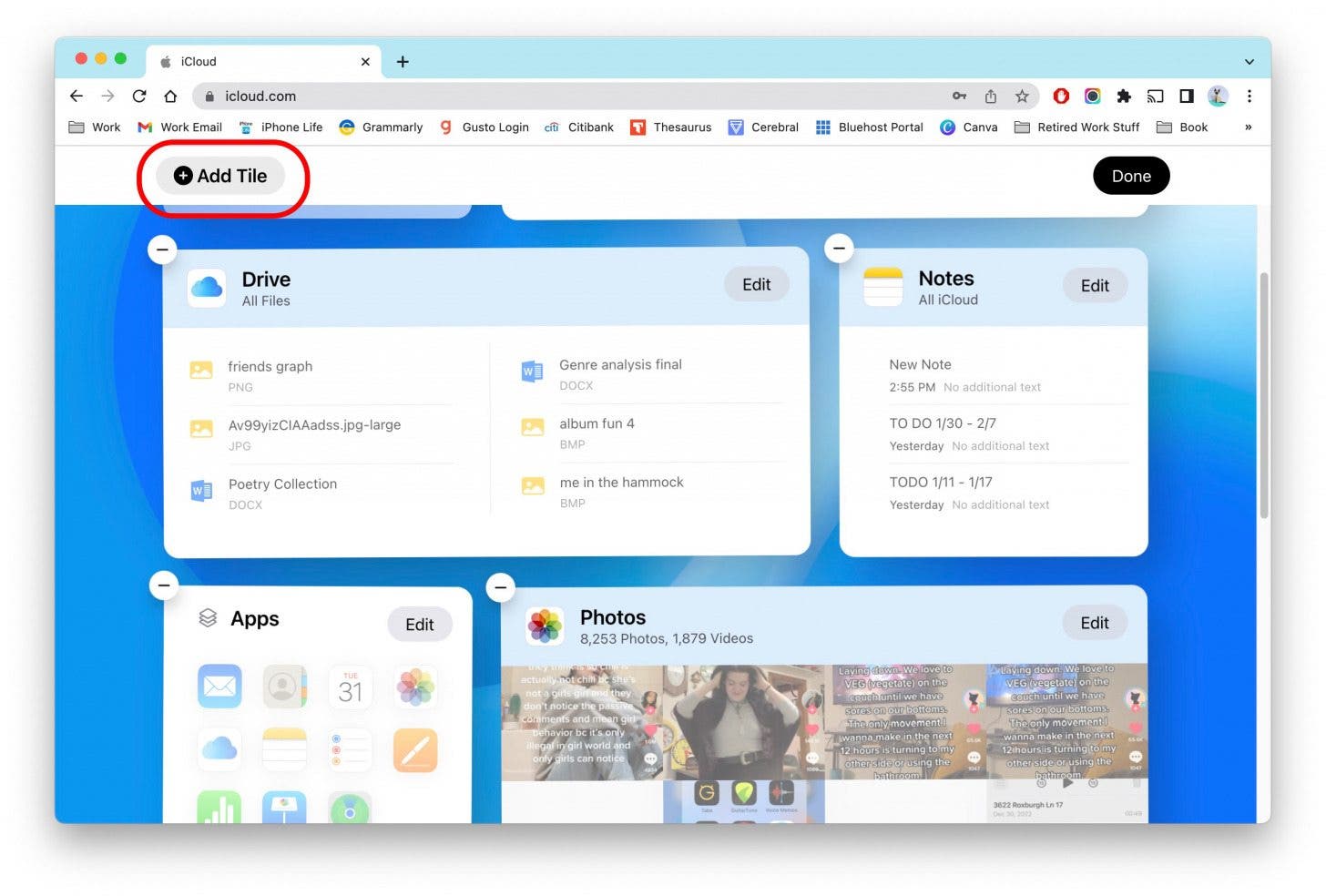Bookmark this page with star icon

[x=1022, y=96]
